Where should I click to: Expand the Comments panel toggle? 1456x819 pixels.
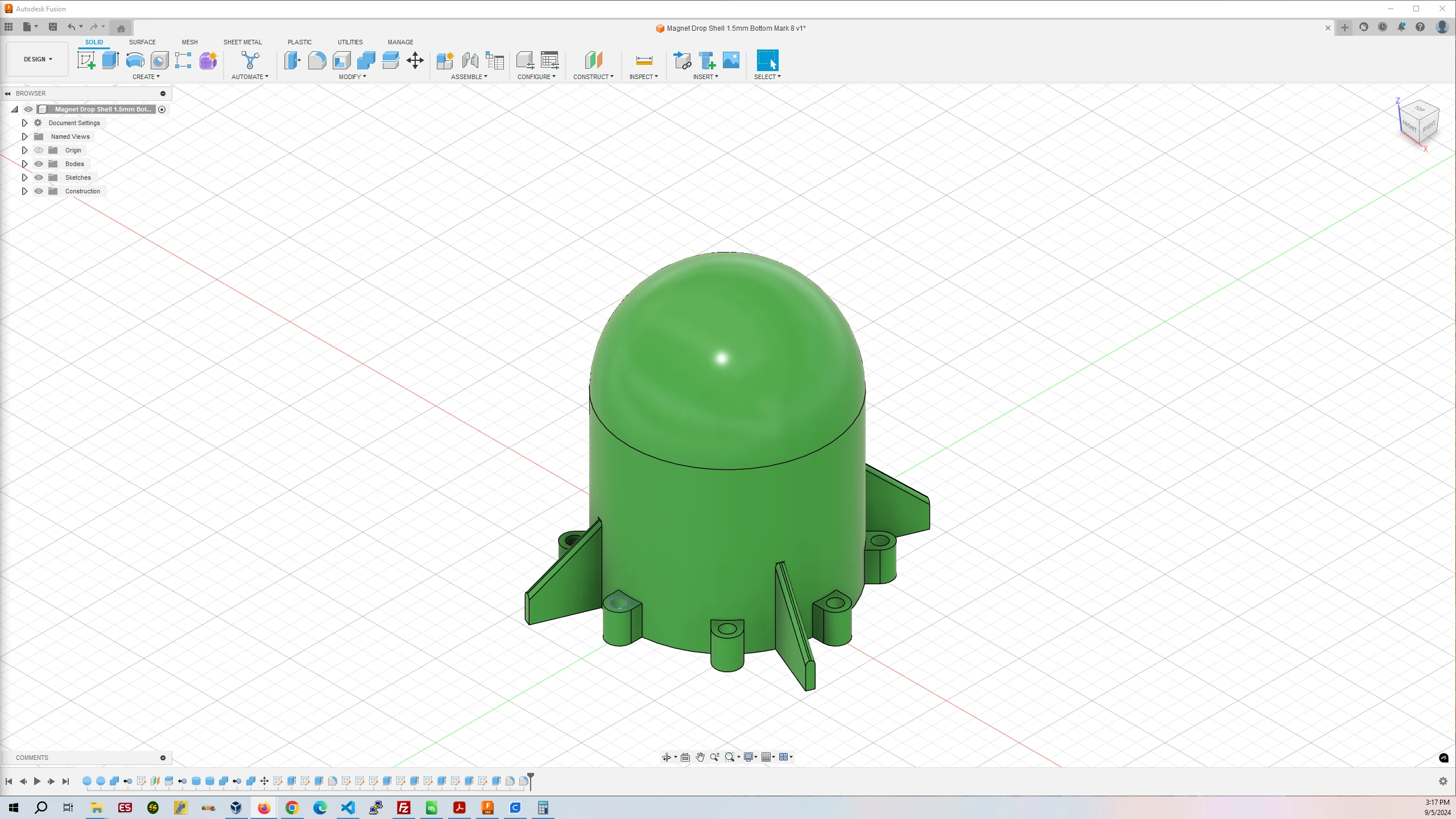[163, 758]
